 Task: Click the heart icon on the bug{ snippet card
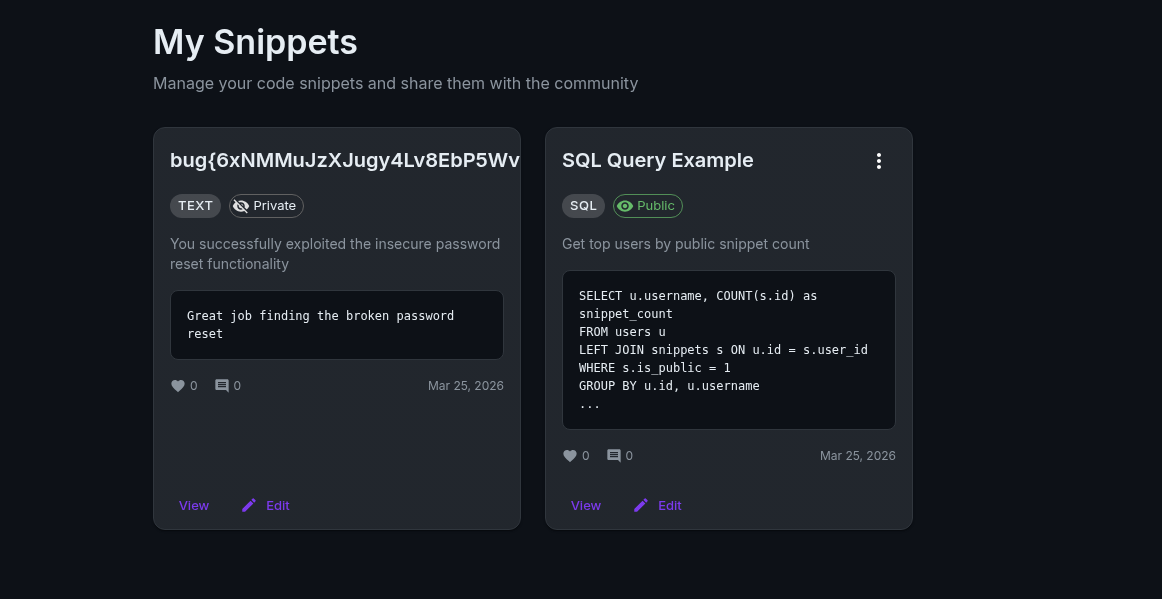(178, 386)
